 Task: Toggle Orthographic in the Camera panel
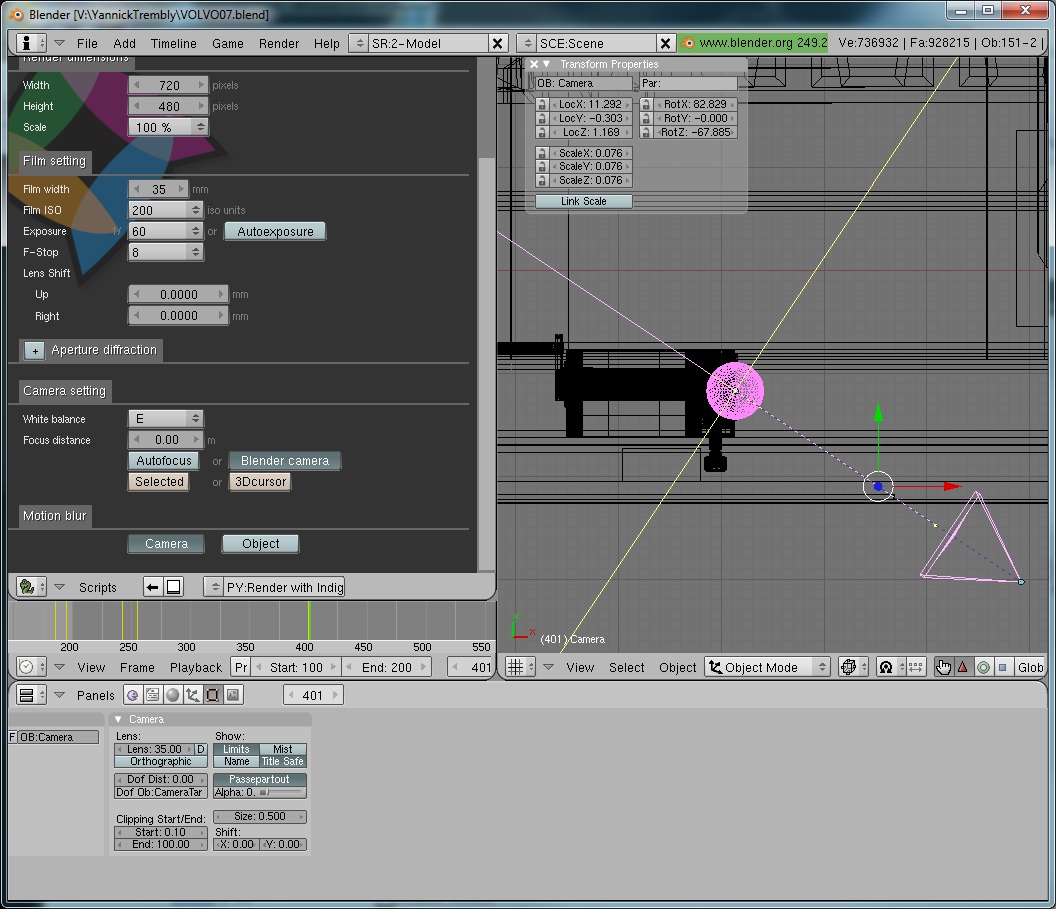click(x=160, y=761)
